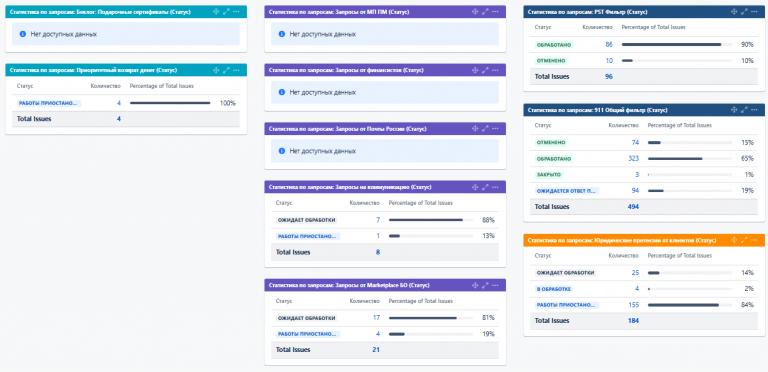Open more menu of Запросы от МП ПМ gadget
The height and width of the screenshot is (372, 768).
pyautogui.click(x=496, y=11)
